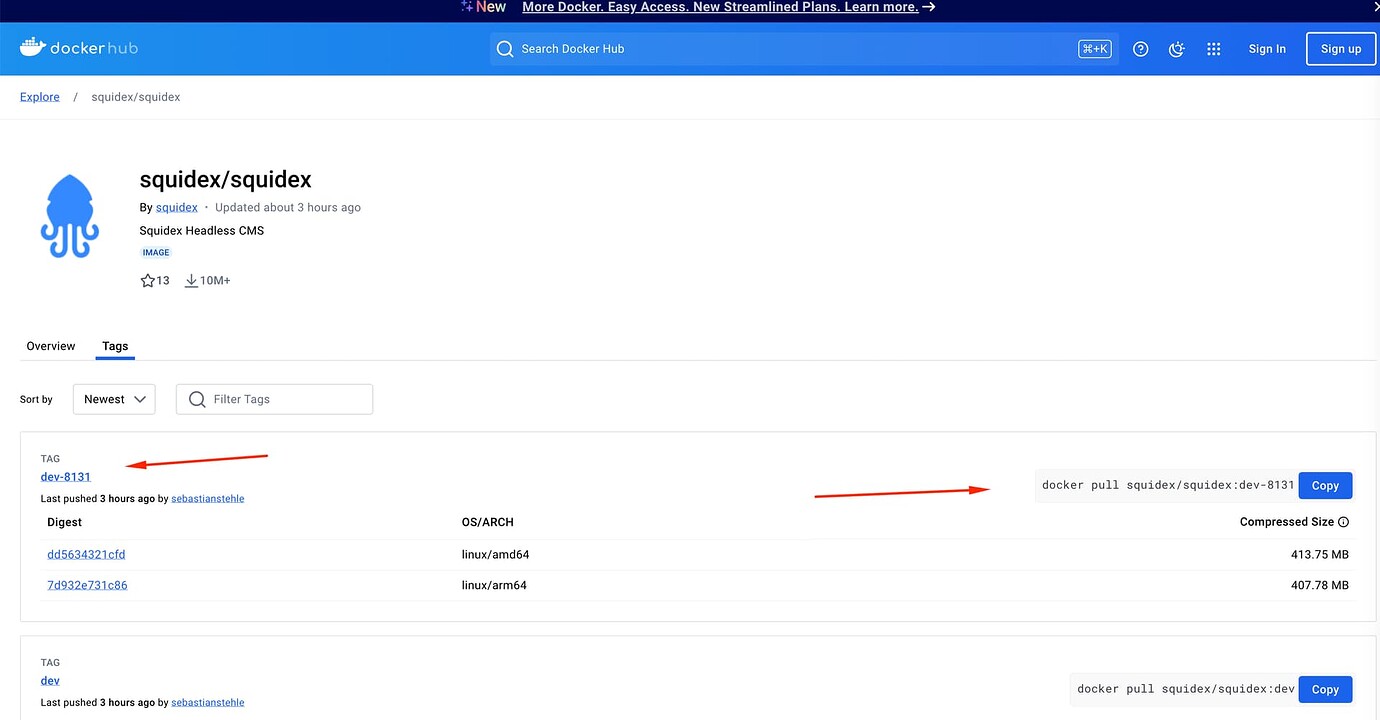Toggle the dark mode theme icon

point(1177,49)
